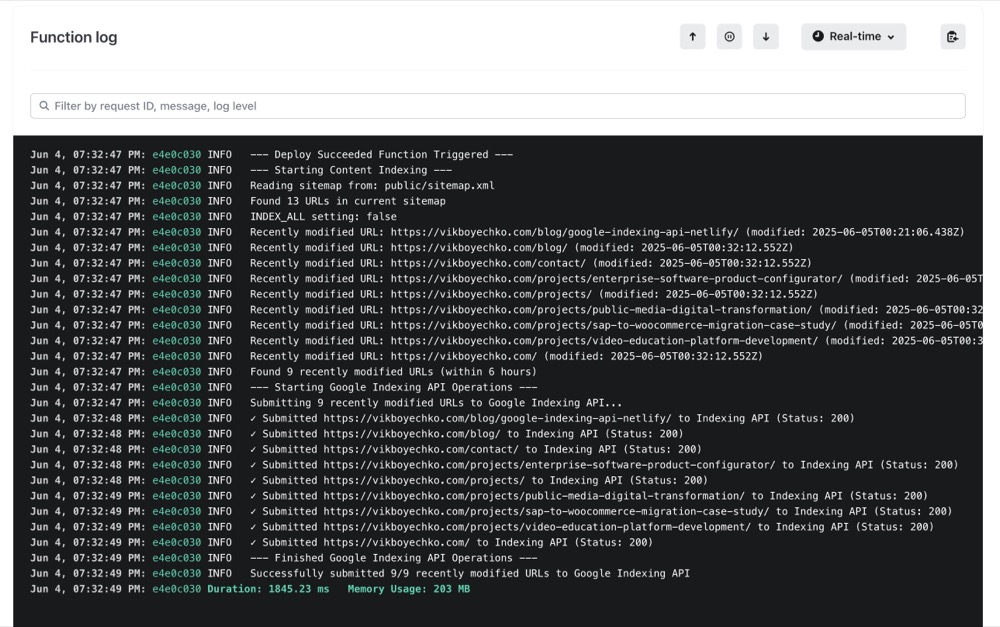Click request ID e4e0c030 on first log line

coord(177,154)
